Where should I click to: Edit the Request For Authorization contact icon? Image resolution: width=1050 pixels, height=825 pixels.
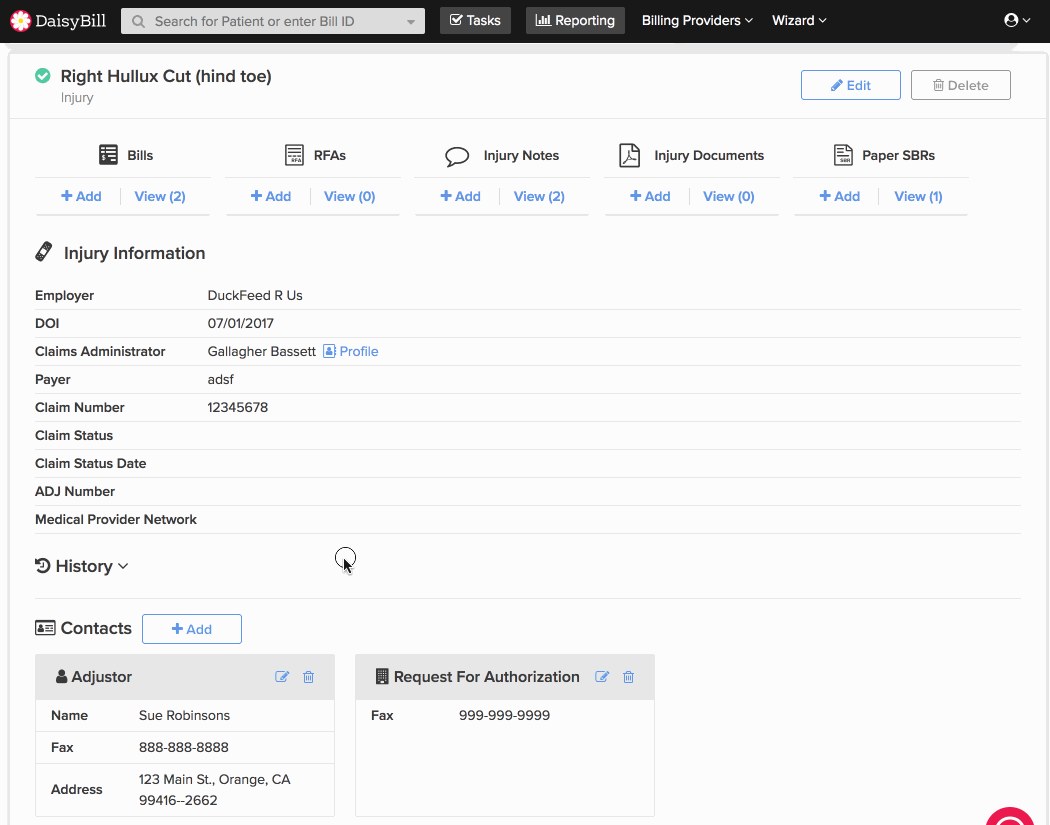(x=602, y=677)
